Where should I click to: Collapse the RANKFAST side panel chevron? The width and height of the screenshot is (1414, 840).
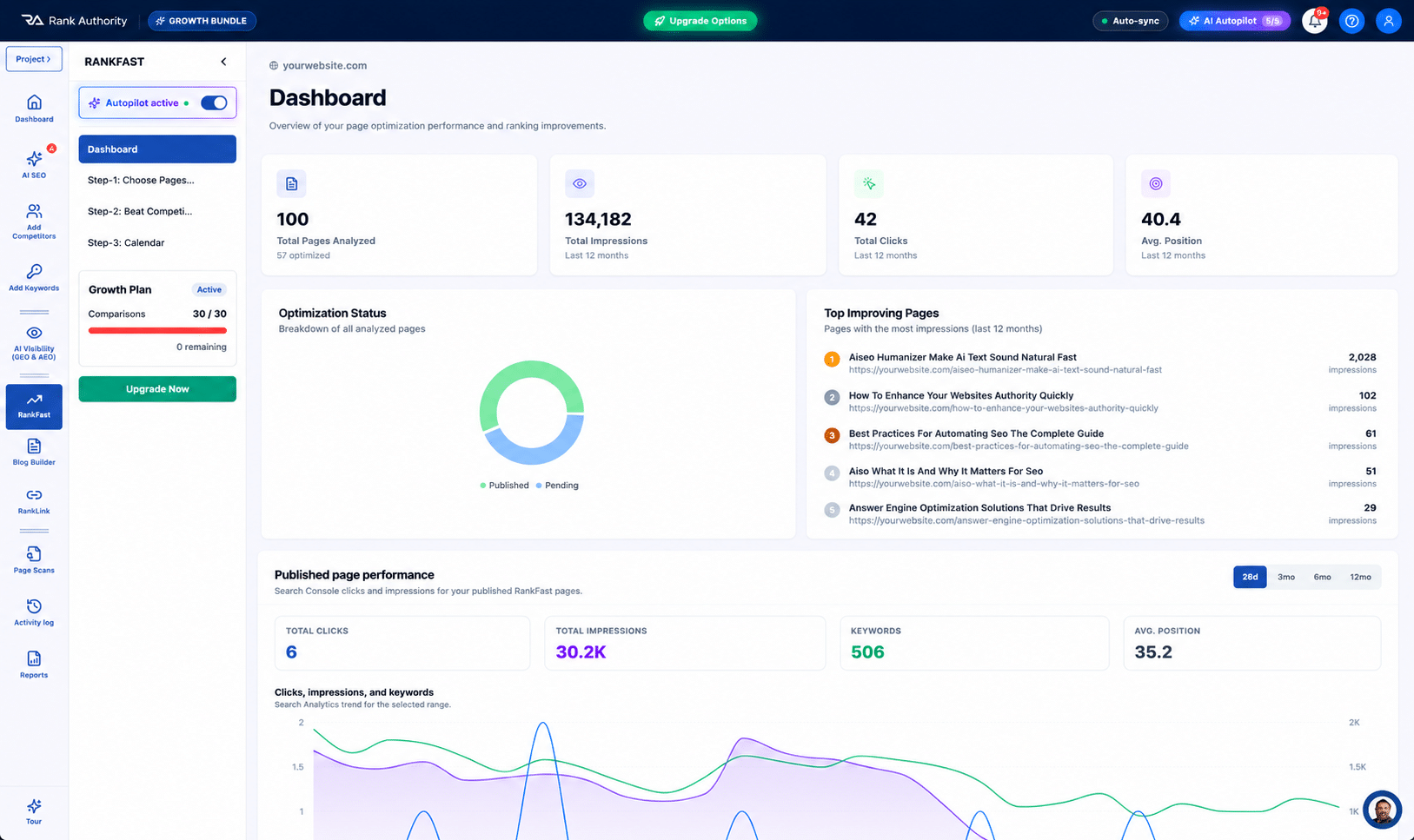pos(223,62)
